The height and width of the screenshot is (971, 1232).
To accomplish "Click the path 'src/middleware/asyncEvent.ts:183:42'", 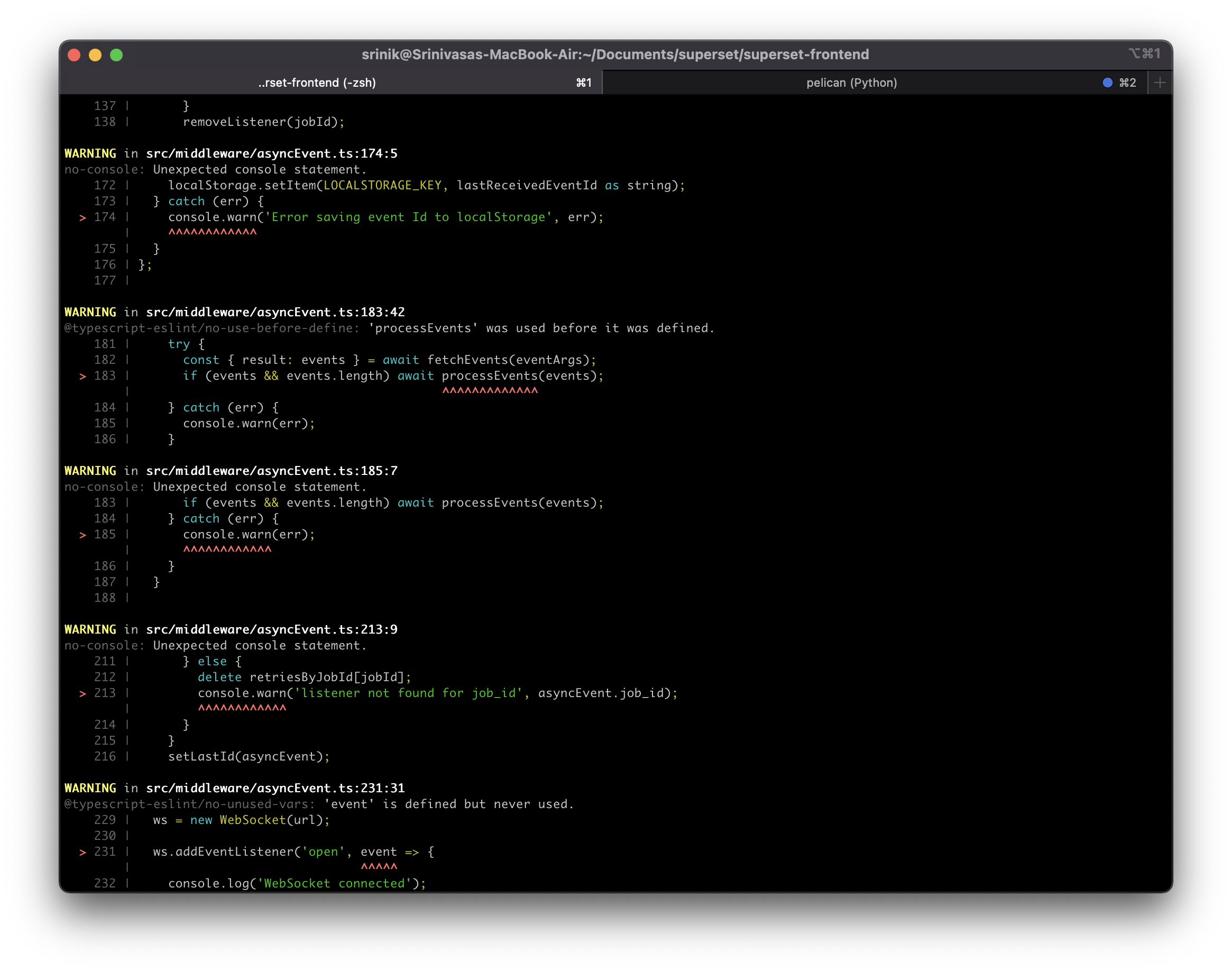I will coord(275,312).
